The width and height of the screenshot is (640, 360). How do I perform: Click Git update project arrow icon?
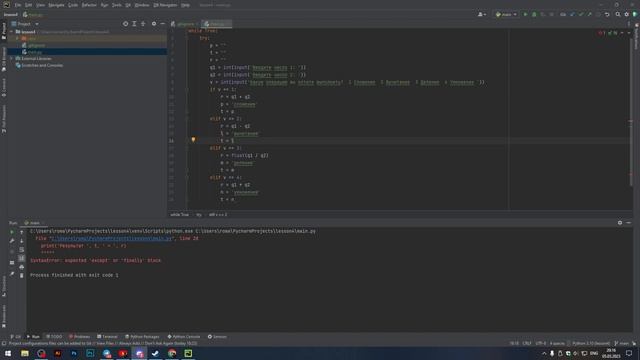tap(572, 14)
